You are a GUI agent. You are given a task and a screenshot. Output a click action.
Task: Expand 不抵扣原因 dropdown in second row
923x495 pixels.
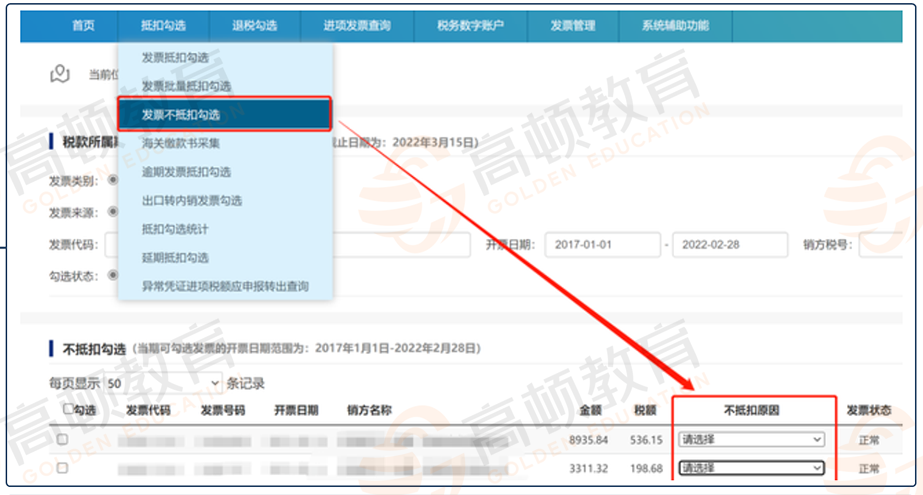[x=752, y=467]
